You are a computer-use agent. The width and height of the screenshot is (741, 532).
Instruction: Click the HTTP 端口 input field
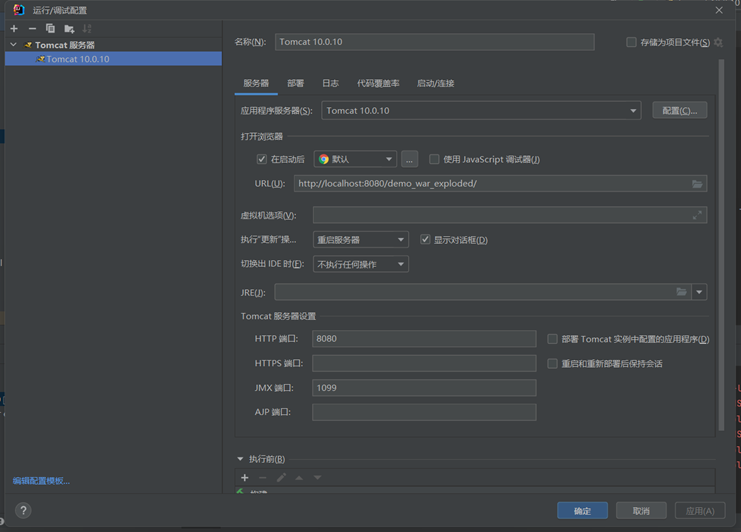tap(424, 339)
